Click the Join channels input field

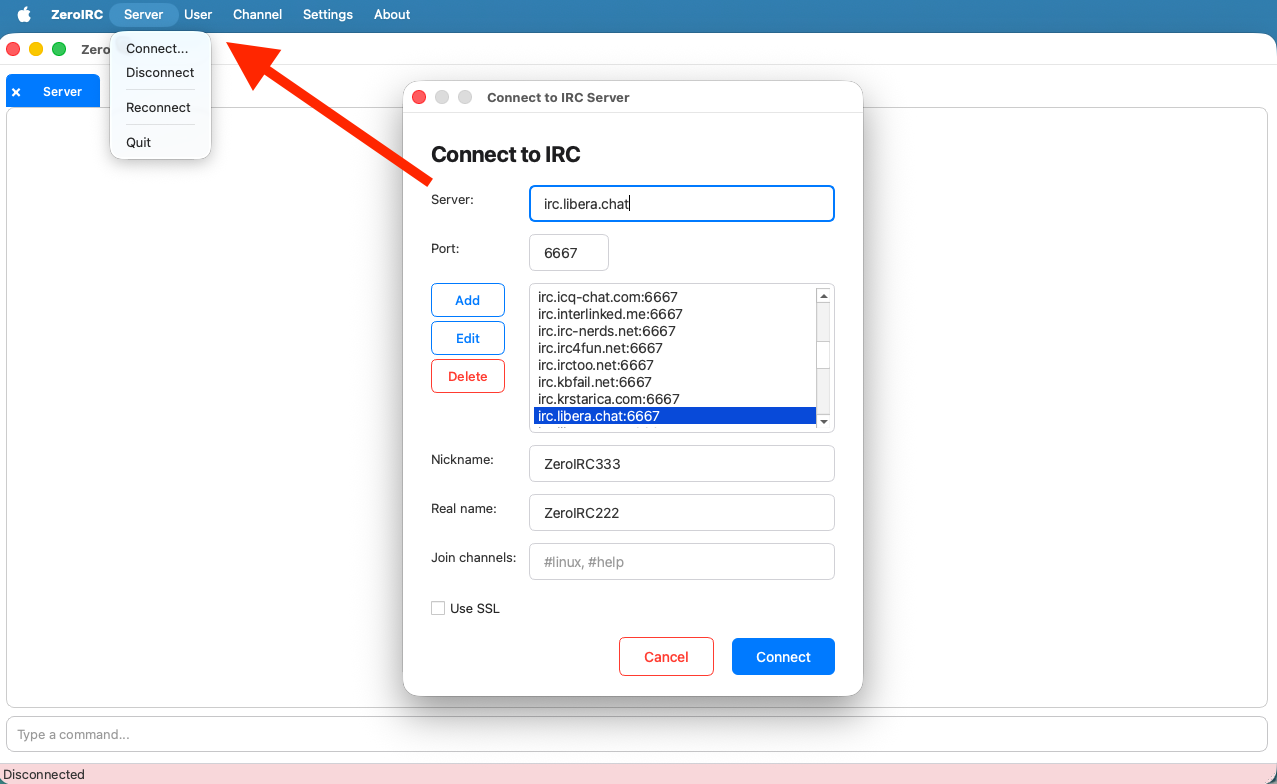682,562
